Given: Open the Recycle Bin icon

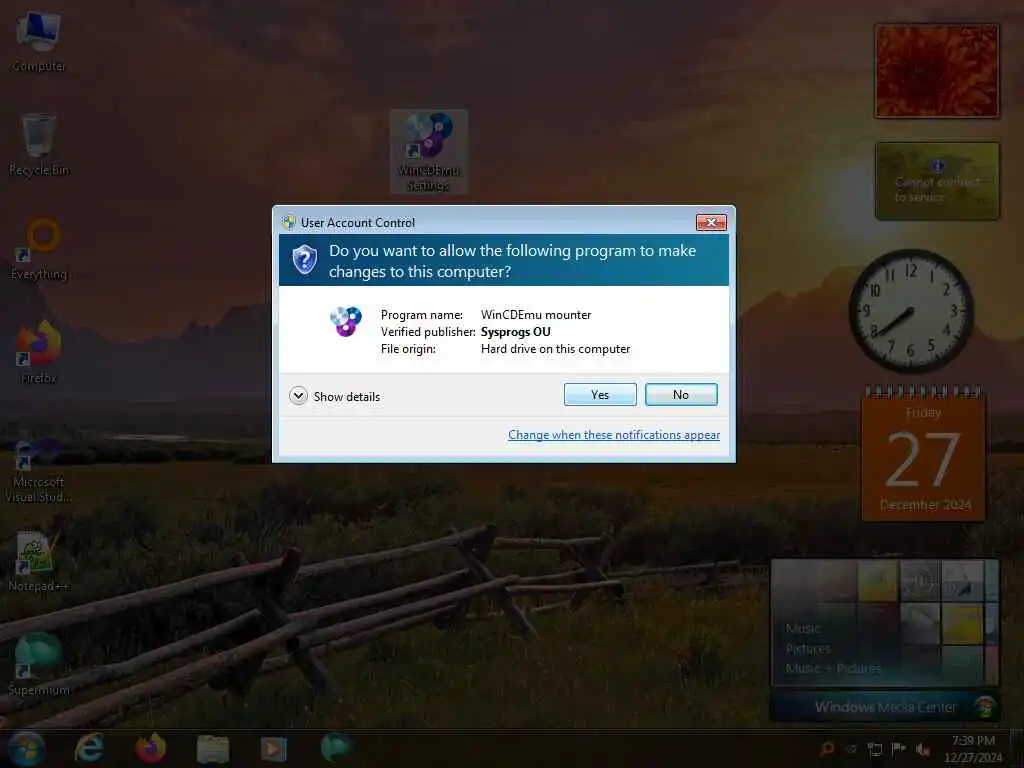Looking at the screenshot, I should 39,145.
